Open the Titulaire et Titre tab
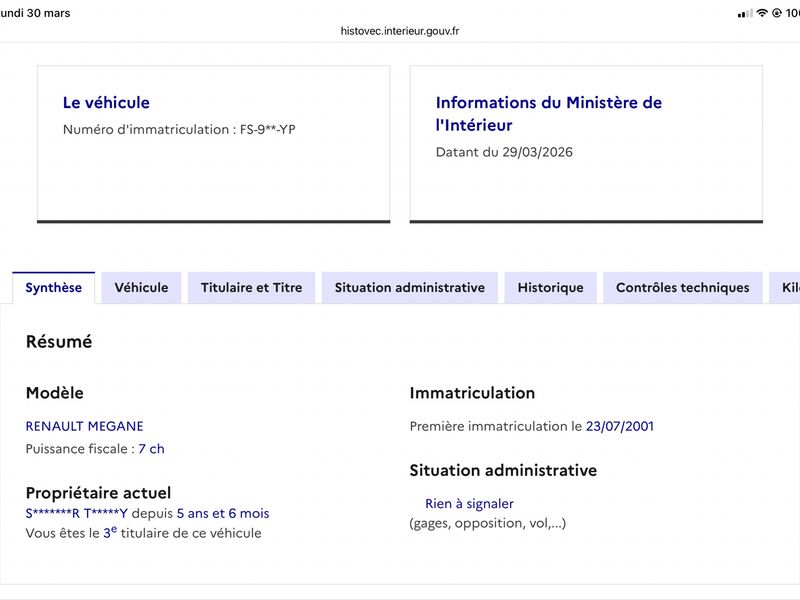The height and width of the screenshot is (600, 800). tap(252, 288)
